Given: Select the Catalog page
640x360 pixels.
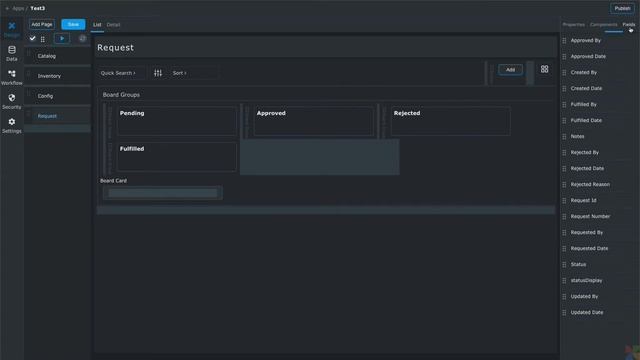Looking at the screenshot, I should click(58, 56).
